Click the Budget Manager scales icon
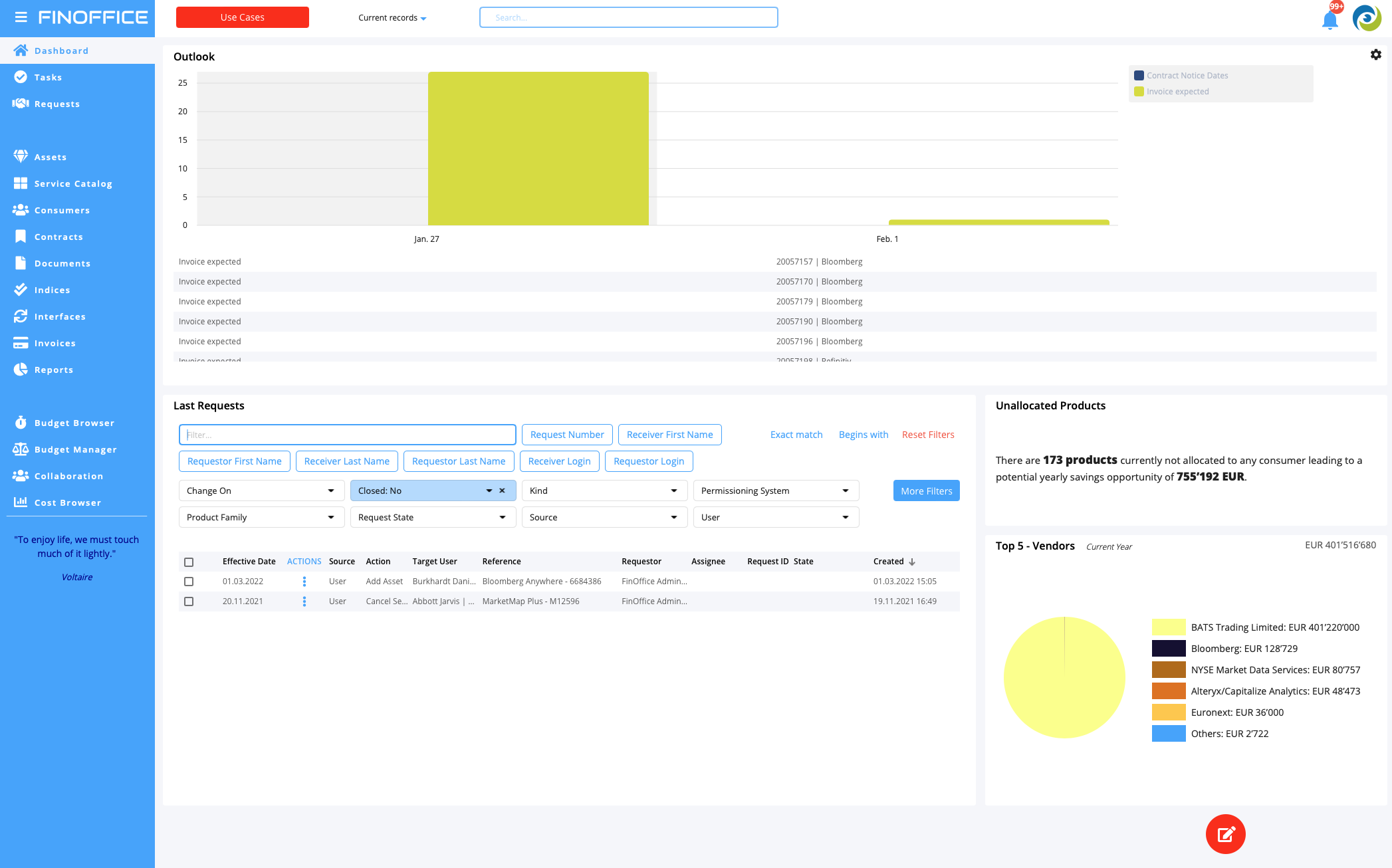This screenshot has width=1392, height=868. point(21,449)
